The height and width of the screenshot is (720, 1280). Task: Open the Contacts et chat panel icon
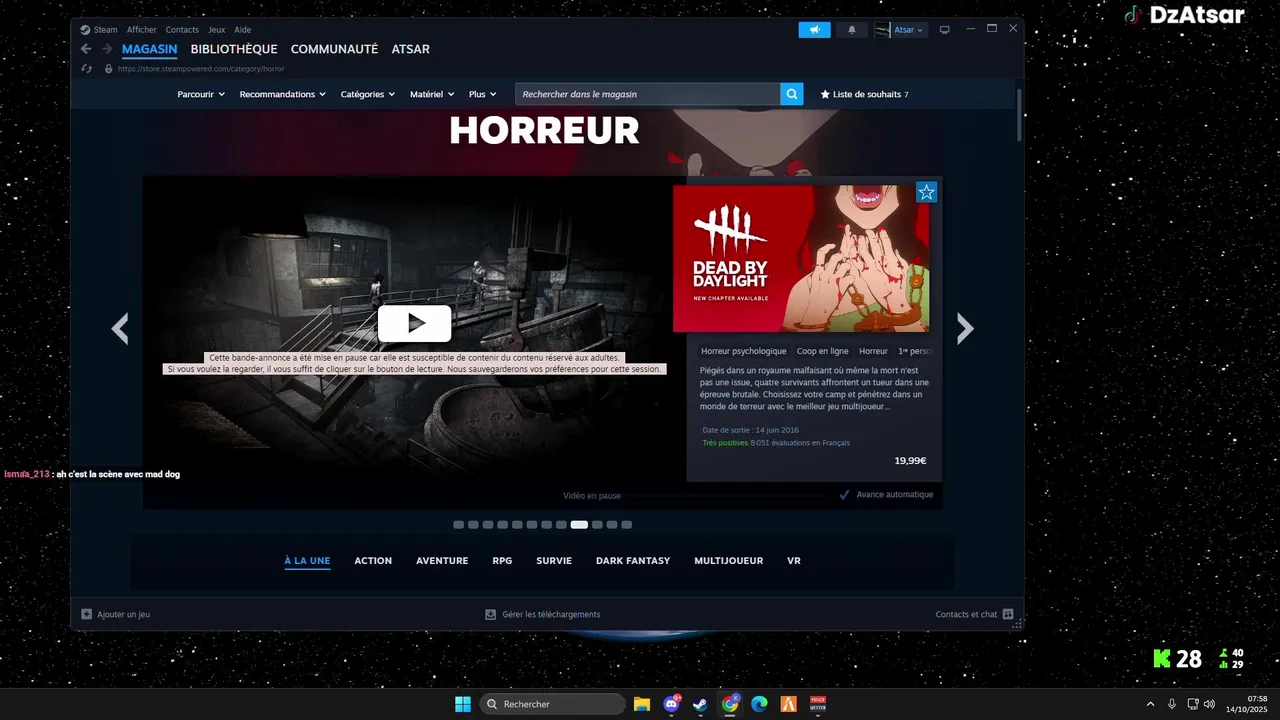(1008, 614)
